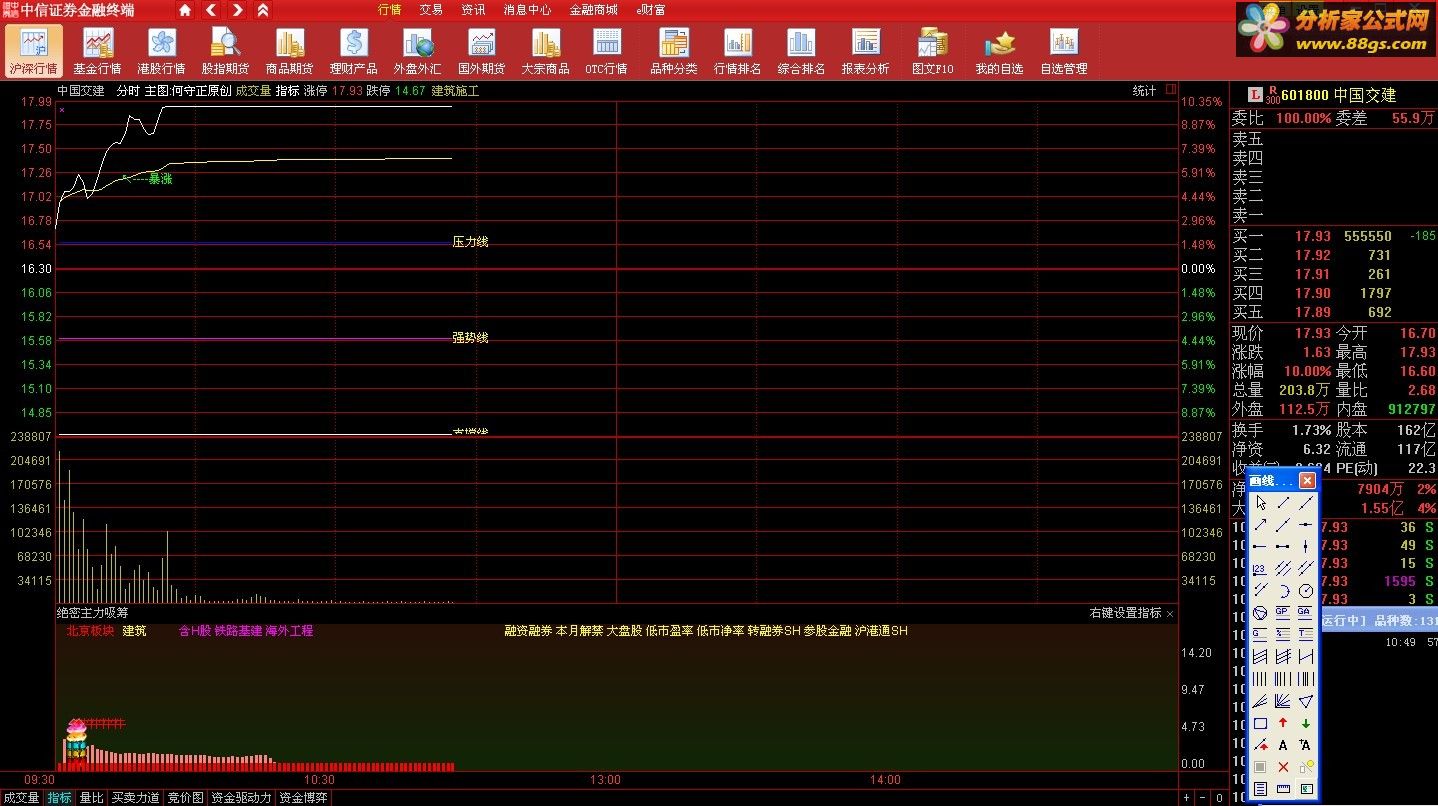Select the GP line tool in 画线 palette

(1283, 613)
